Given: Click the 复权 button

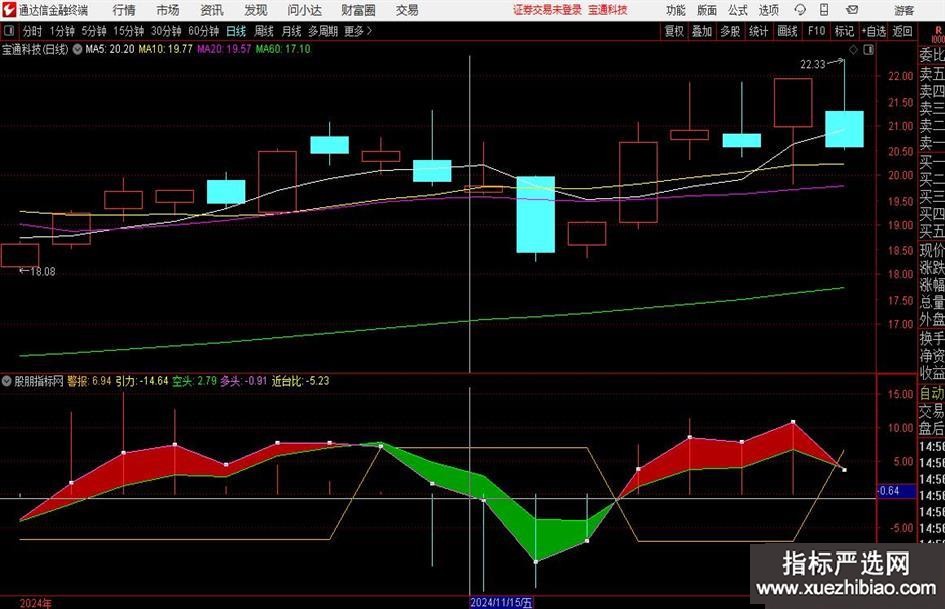Looking at the screenshot, I should click(x=674, y=31).
